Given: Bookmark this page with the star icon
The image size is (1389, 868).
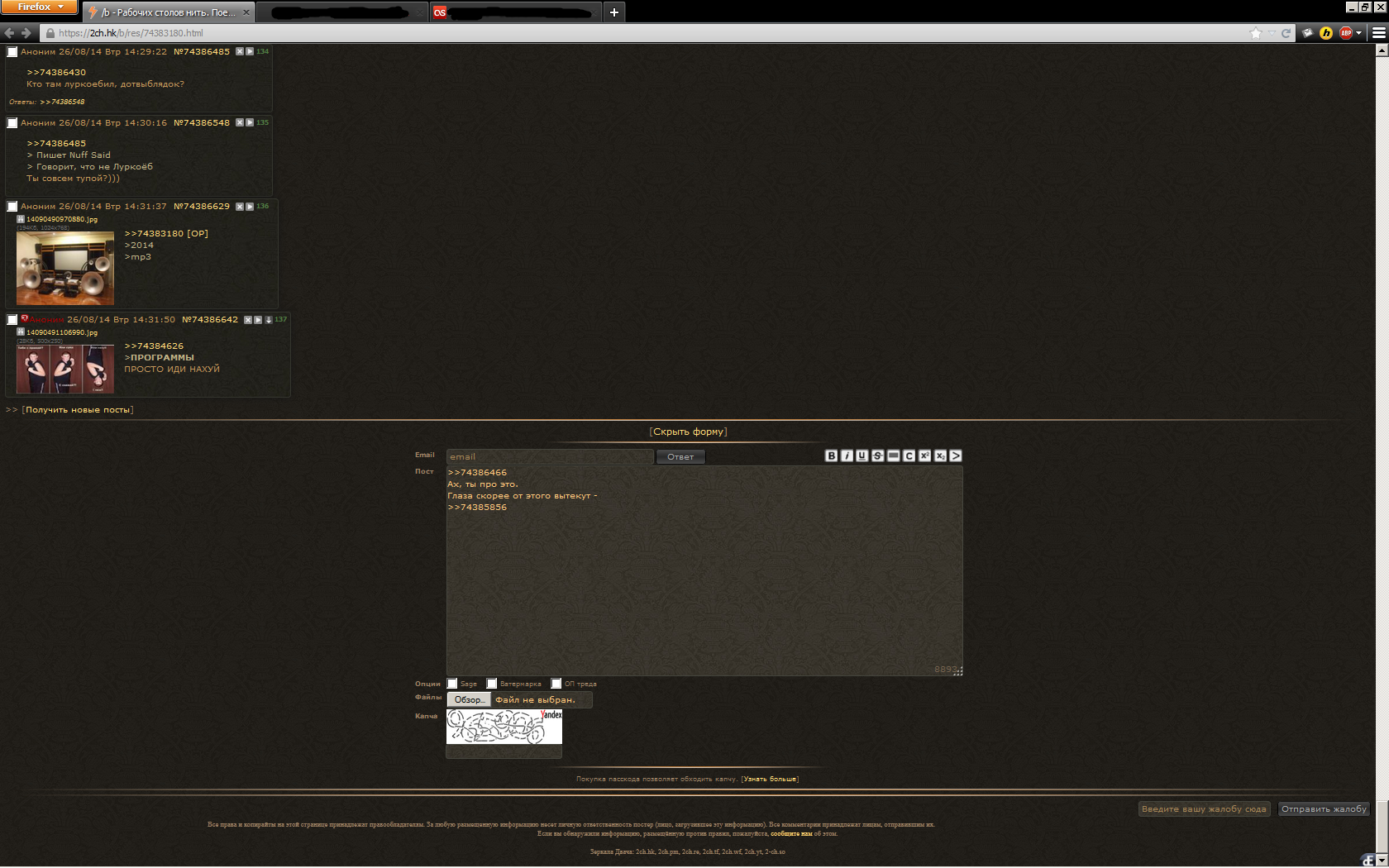Looking at the screenshot, I should 1256,33.
